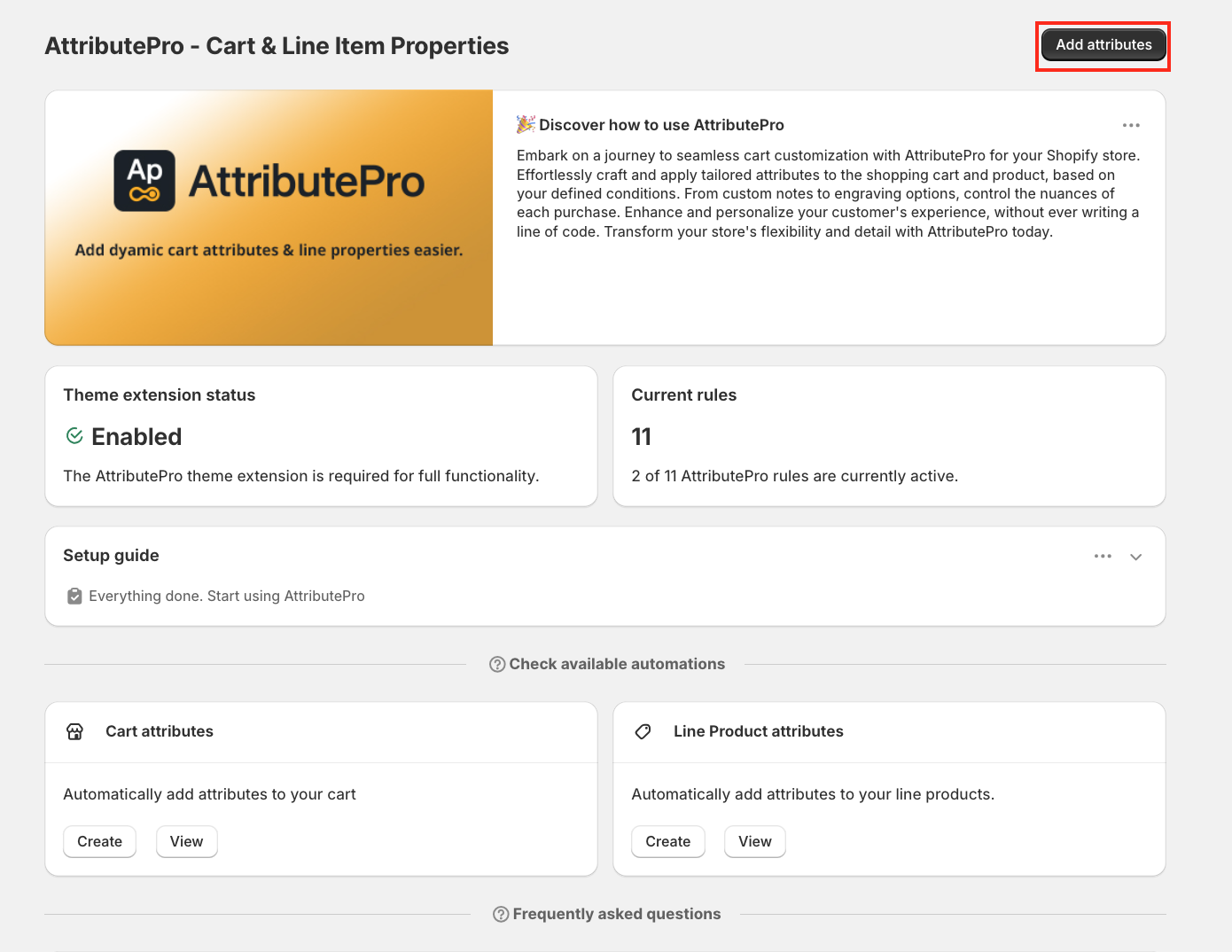Viewport: 1232px width, 952px height.
Task: Click the party popper emoji in Discover heading
Action: point(526,125)
